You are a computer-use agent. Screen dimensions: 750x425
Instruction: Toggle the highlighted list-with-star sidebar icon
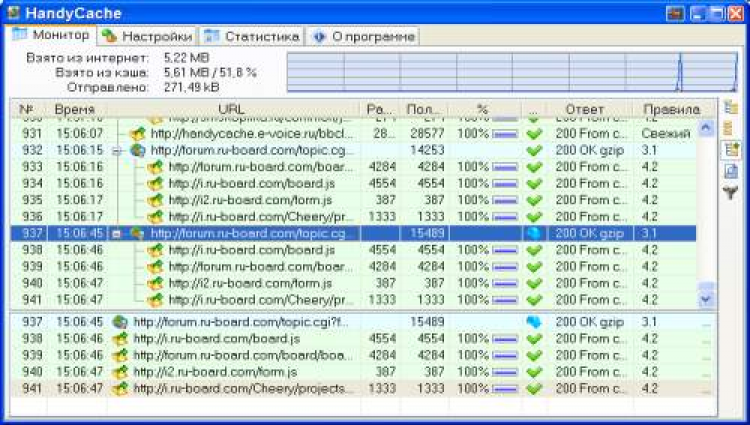click(730, 150)
